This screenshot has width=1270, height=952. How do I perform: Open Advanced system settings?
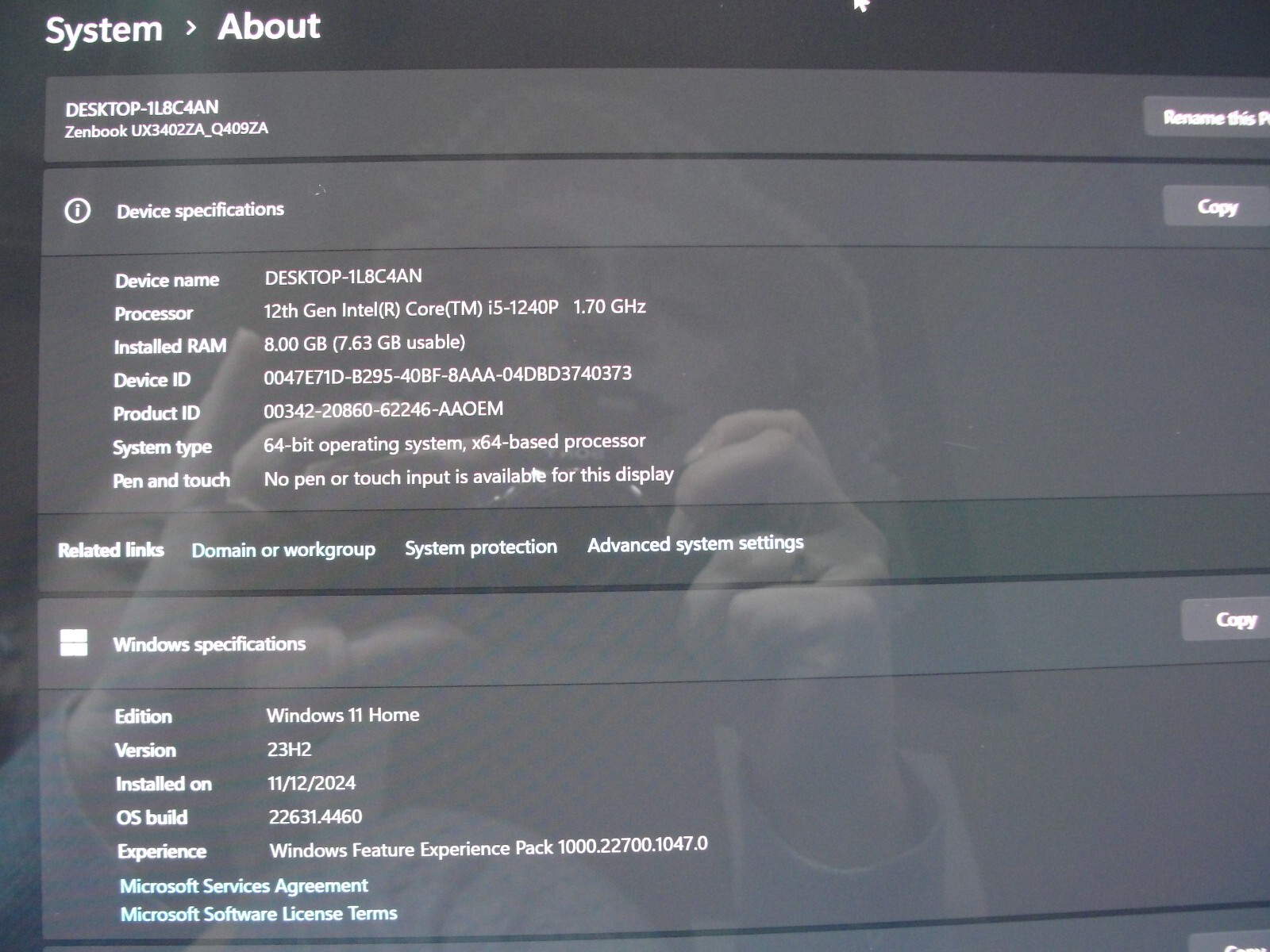[695, 543]
